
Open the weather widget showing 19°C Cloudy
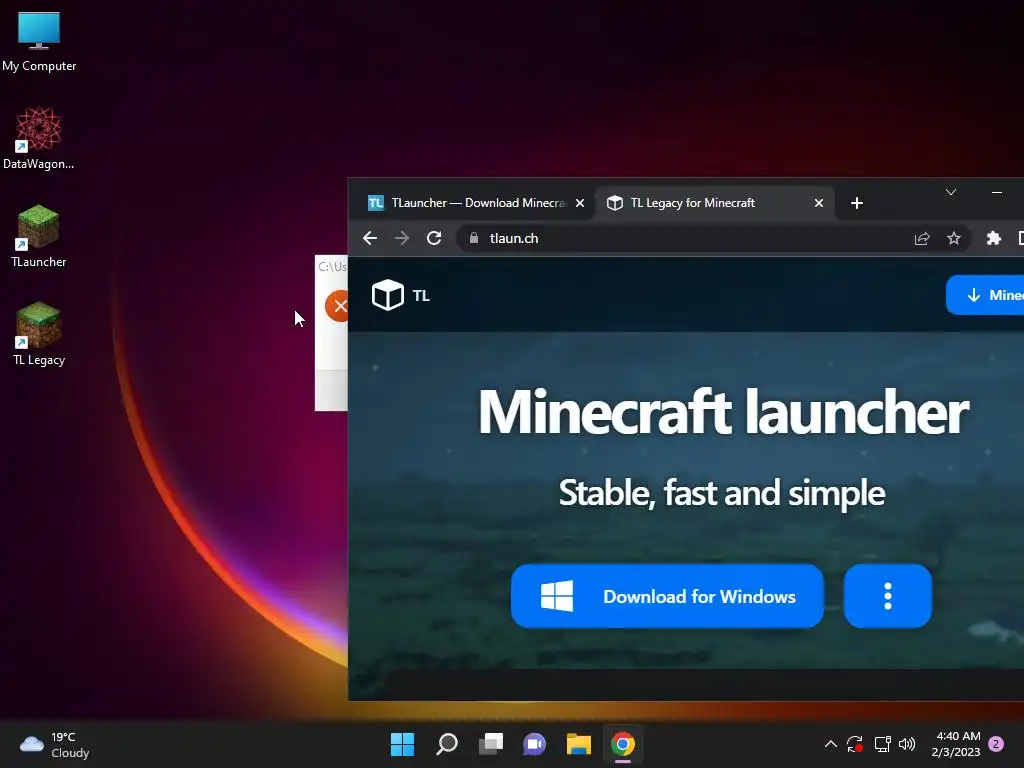tap(54, 744)
